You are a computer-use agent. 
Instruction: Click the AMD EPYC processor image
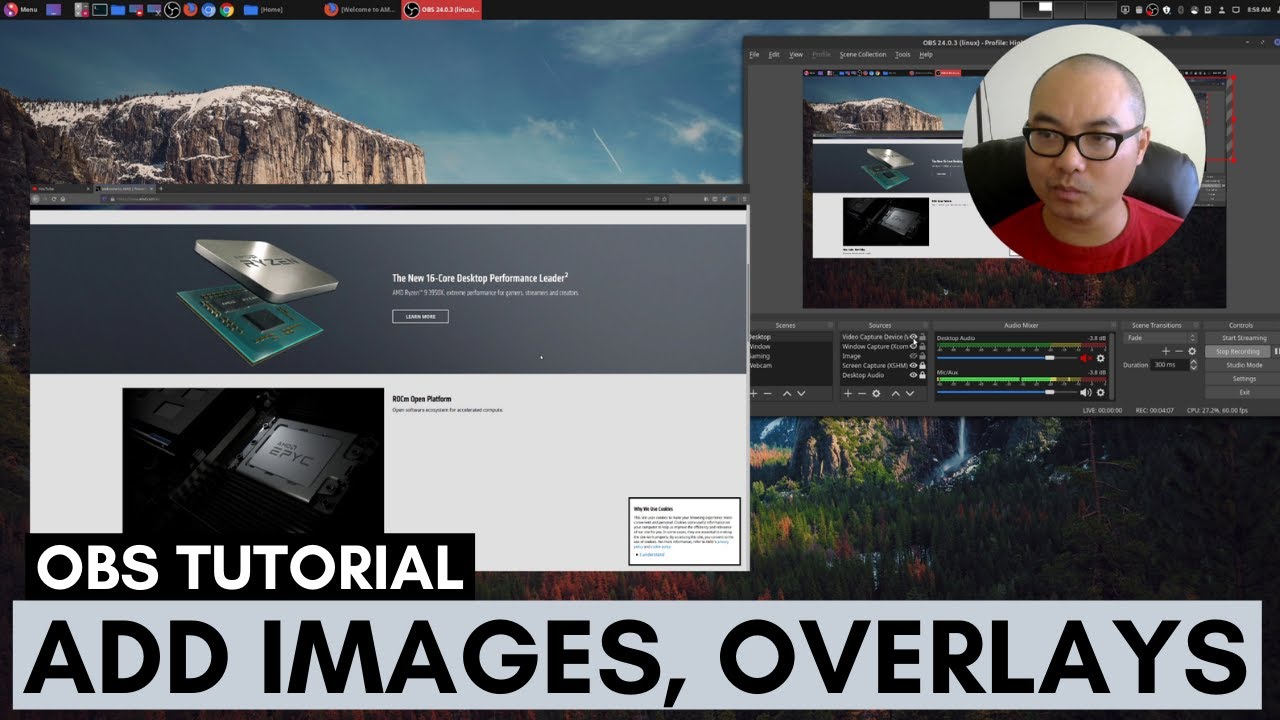point(253,460)
